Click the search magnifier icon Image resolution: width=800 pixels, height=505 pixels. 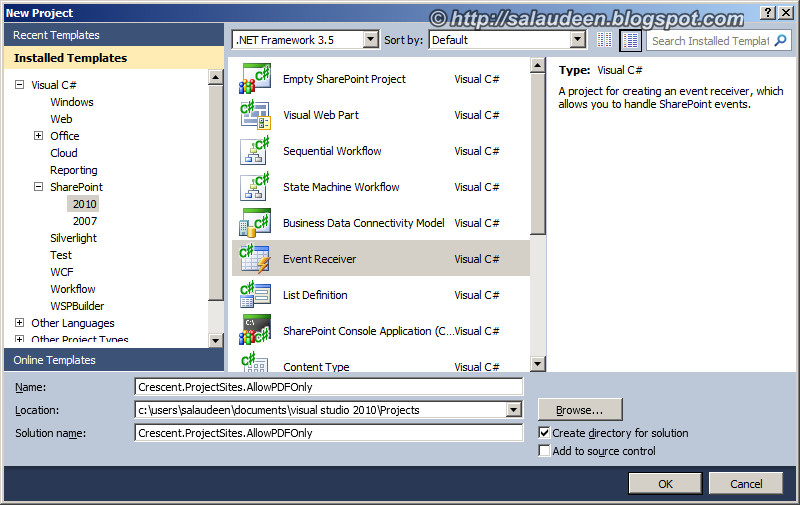click(x=781, y=40)
